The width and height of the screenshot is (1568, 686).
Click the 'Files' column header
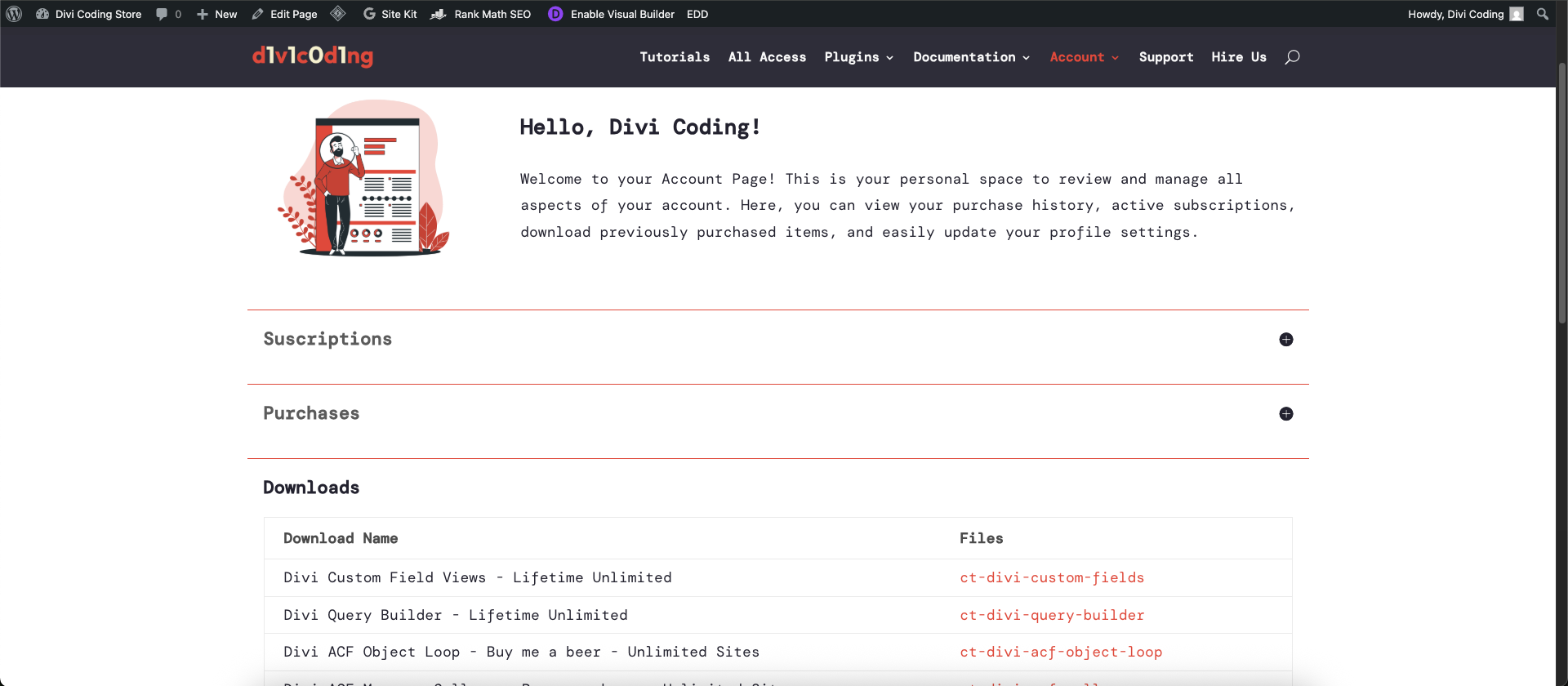[x=982, y=538]
